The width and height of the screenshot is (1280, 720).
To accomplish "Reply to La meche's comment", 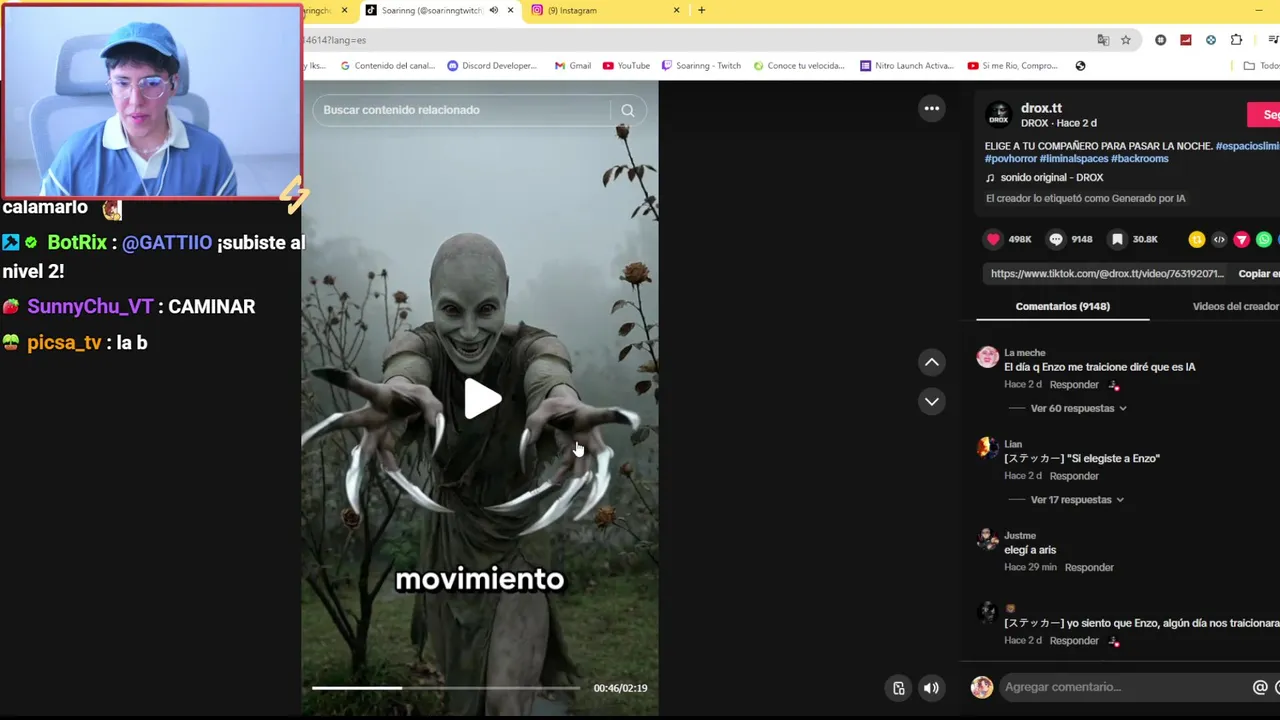I will pos(1074,385).
